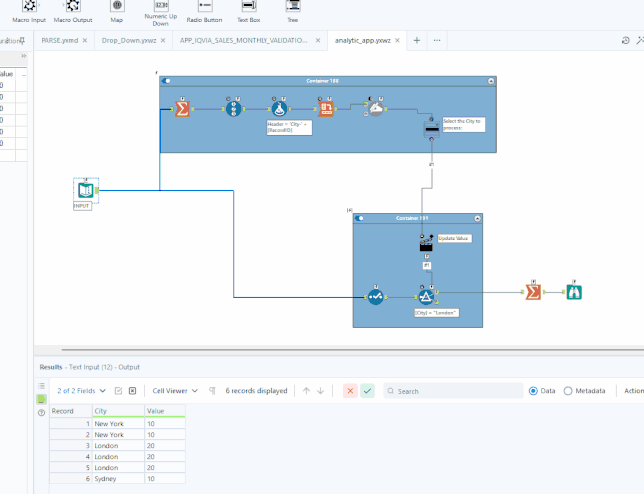Collapse Container 188 with its arrow

pyautogui.click(x=491, y=81)
